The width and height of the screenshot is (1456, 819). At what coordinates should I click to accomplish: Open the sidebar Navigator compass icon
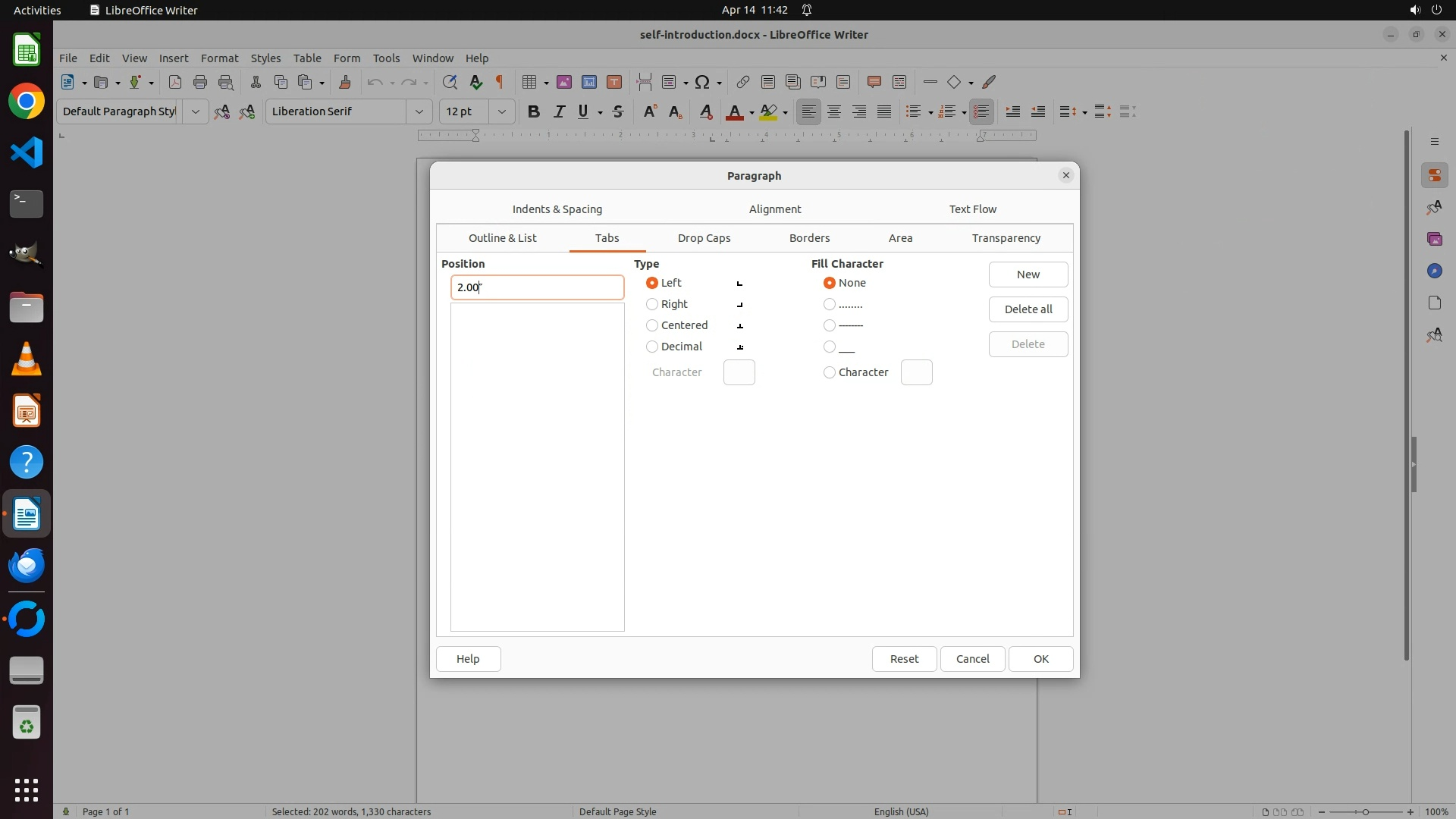point(1434,271)
